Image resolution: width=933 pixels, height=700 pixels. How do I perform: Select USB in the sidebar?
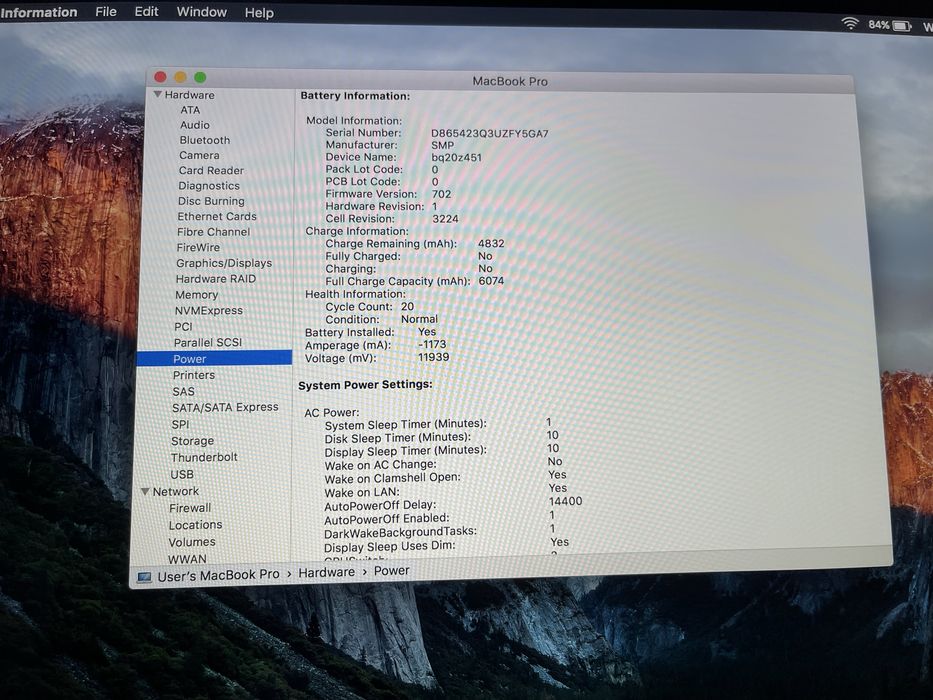coord(181,474)
